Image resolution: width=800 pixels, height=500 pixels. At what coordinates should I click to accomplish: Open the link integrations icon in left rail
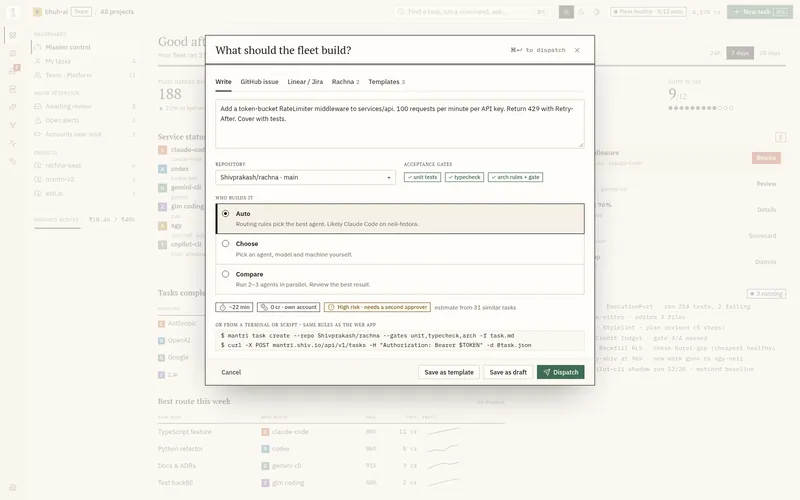coord(13,161)
